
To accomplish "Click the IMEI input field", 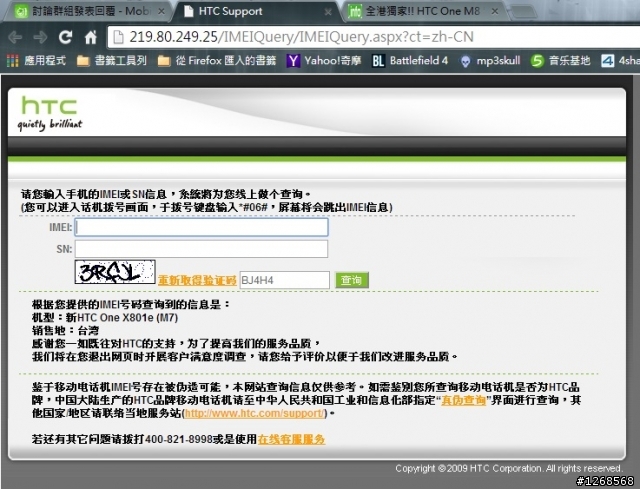I will pos(201,227).
